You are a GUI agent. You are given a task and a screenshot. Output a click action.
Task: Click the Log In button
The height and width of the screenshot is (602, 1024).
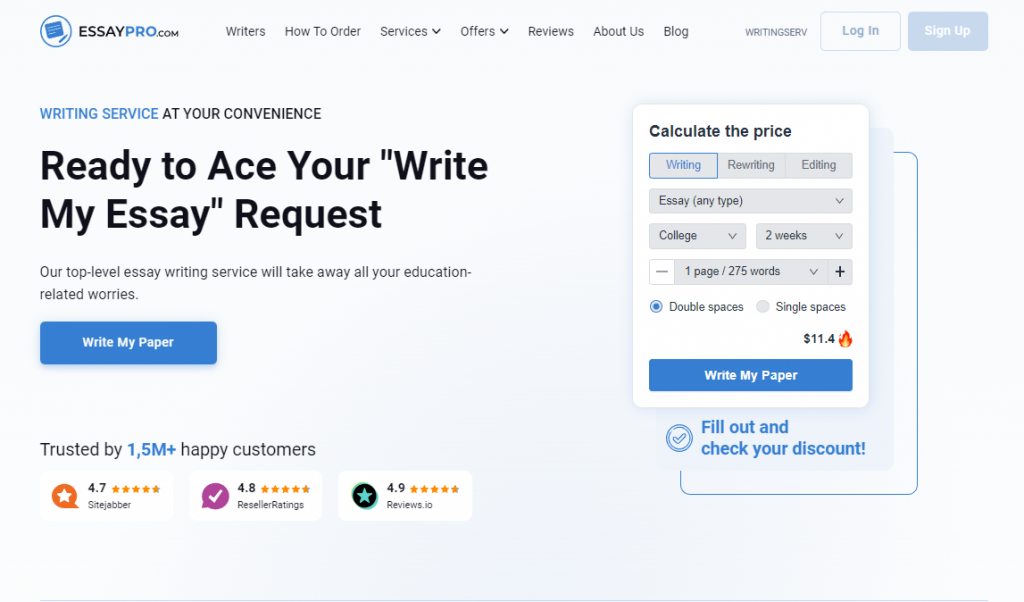coord(860,31)
